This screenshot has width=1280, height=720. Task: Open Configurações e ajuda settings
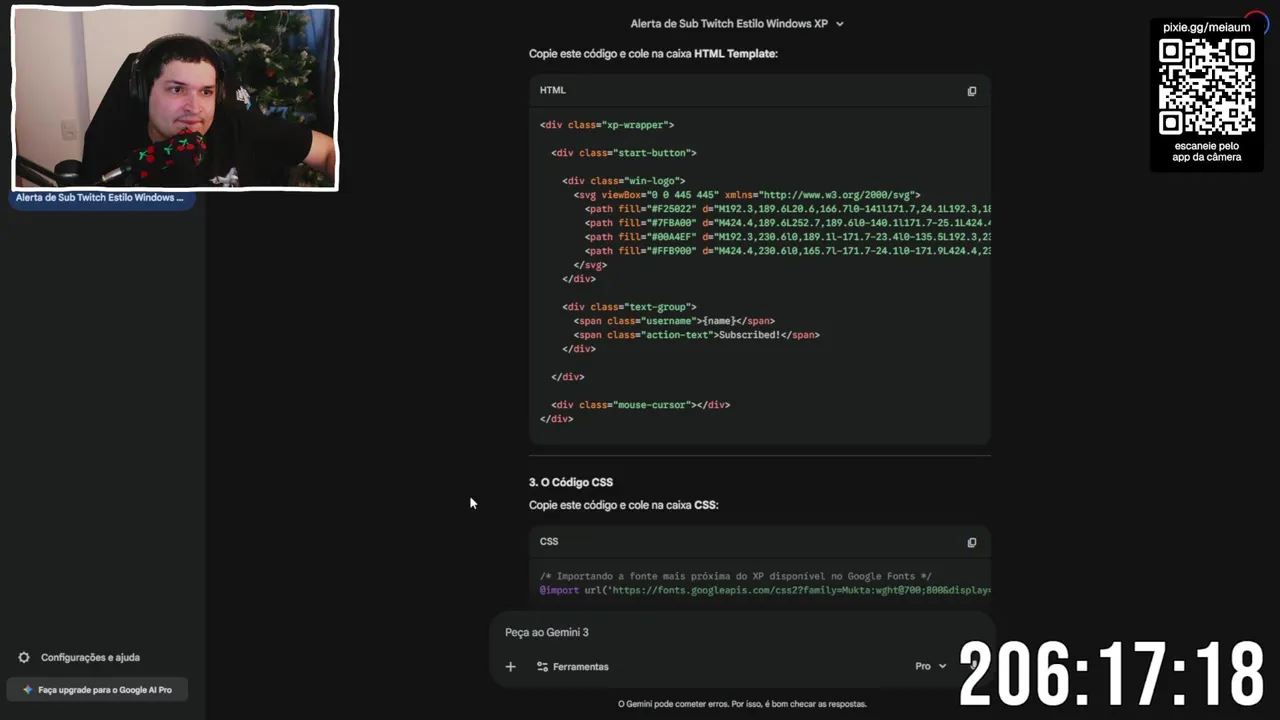(79, 657)
